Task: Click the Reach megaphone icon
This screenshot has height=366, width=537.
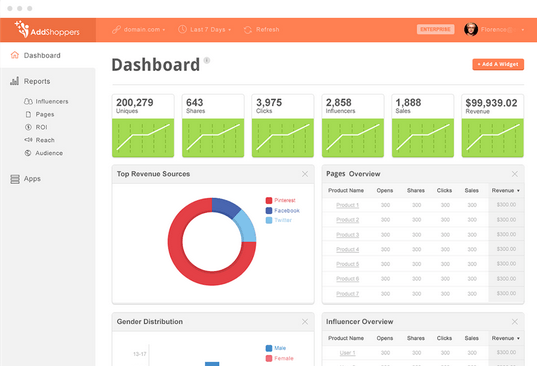Action: [28, 140]
